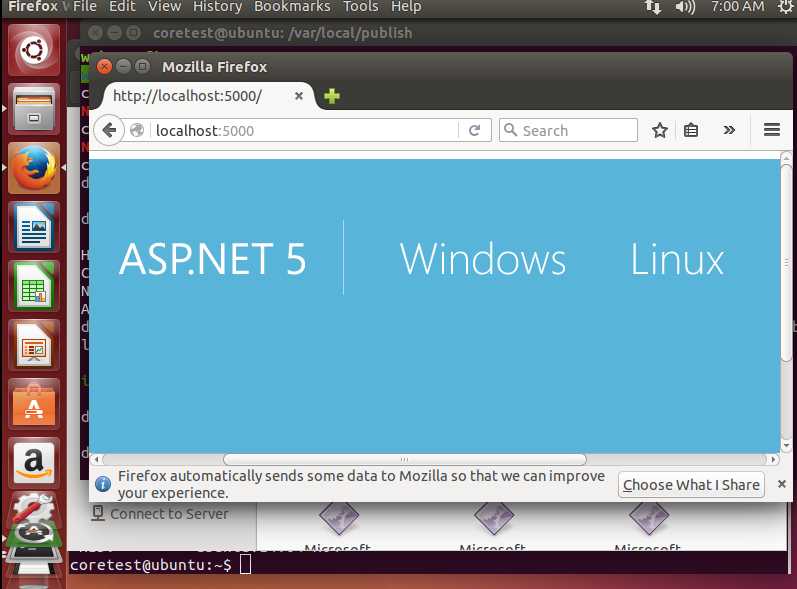Click the horizontal scrollbar right arrow
The width and height of the screenshot is (797, 589).
tap(773, 459)
